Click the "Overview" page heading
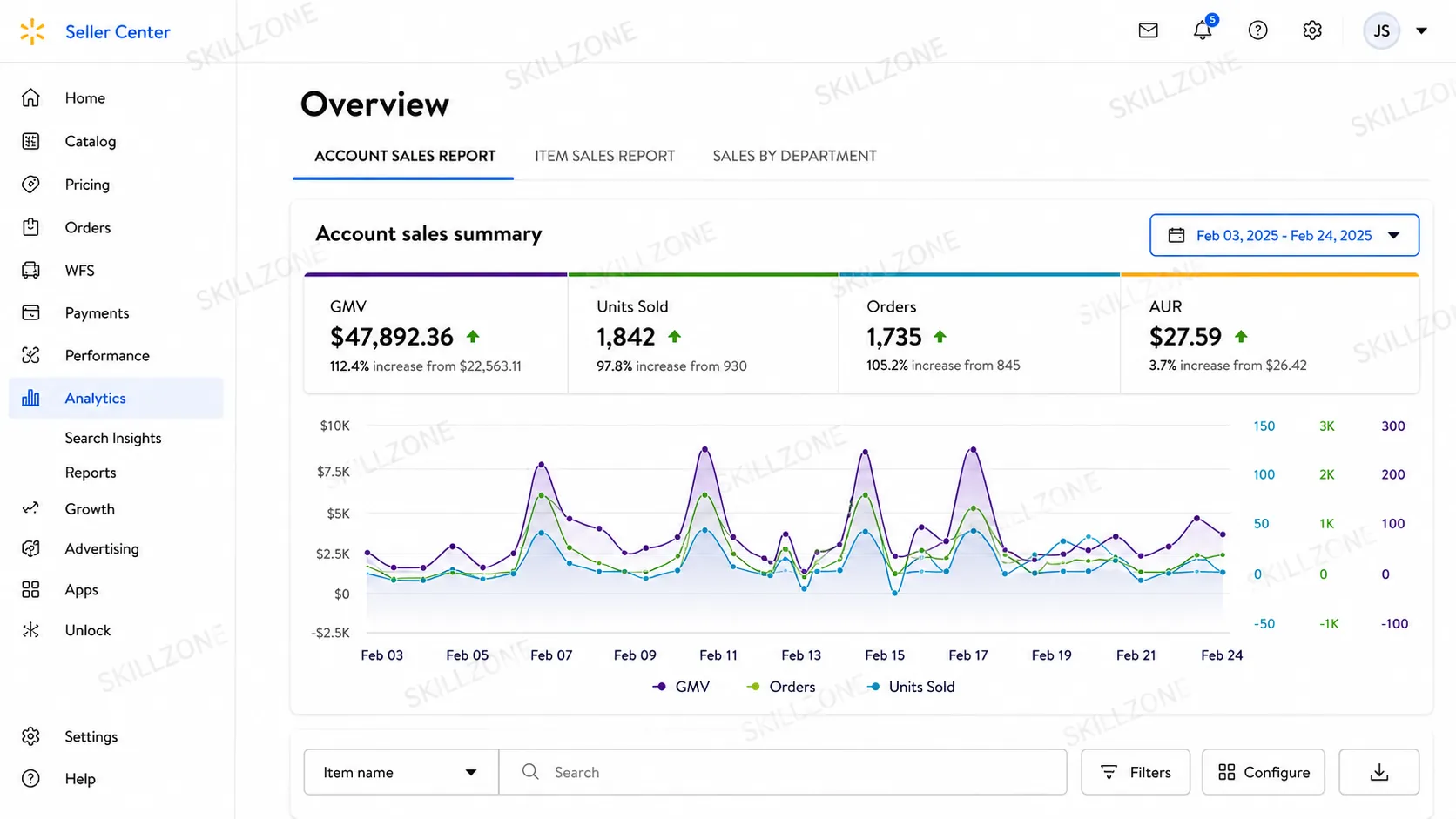Screen dimensions: 1456x819 [x=375, y=104]
